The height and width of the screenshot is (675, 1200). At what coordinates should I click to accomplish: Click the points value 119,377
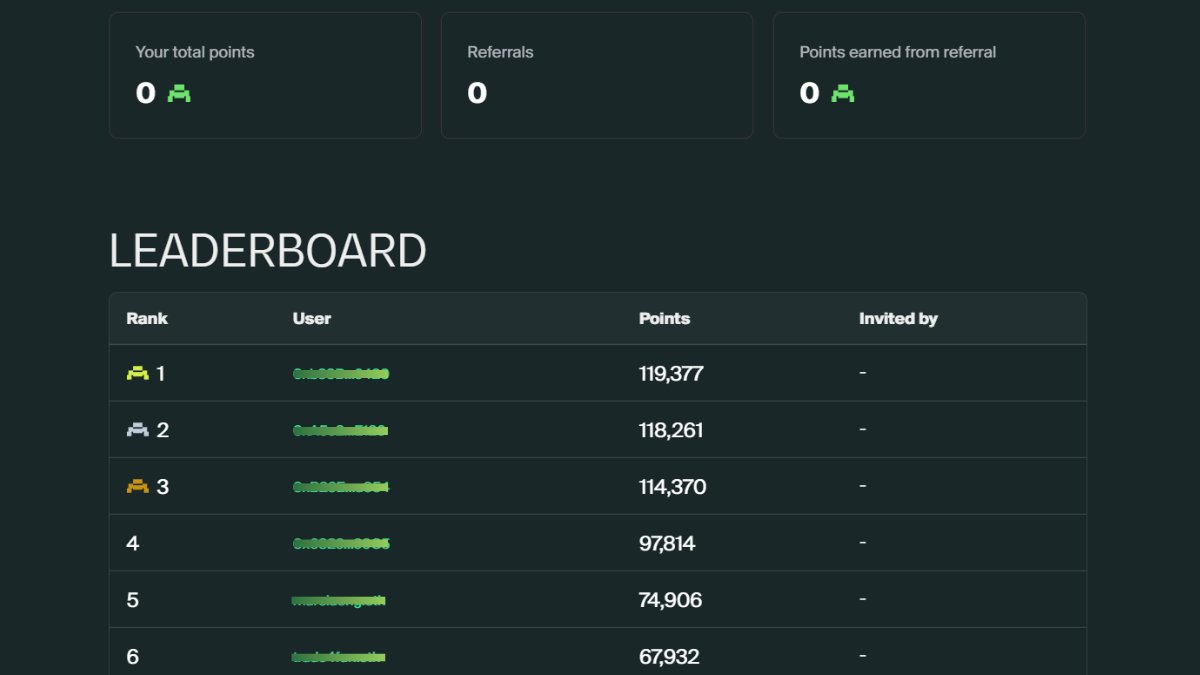tap(671, 373)
